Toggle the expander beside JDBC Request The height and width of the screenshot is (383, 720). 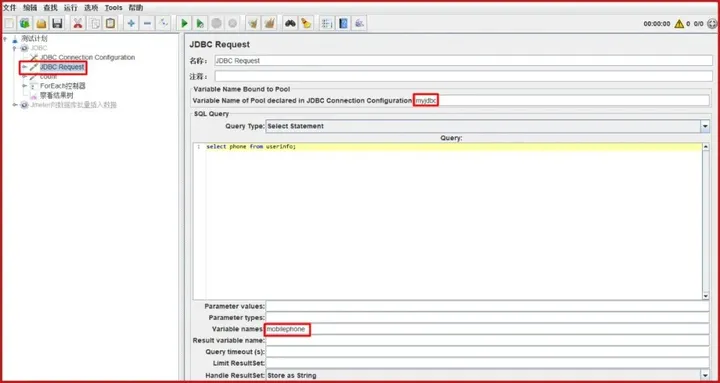click(24, 67)
